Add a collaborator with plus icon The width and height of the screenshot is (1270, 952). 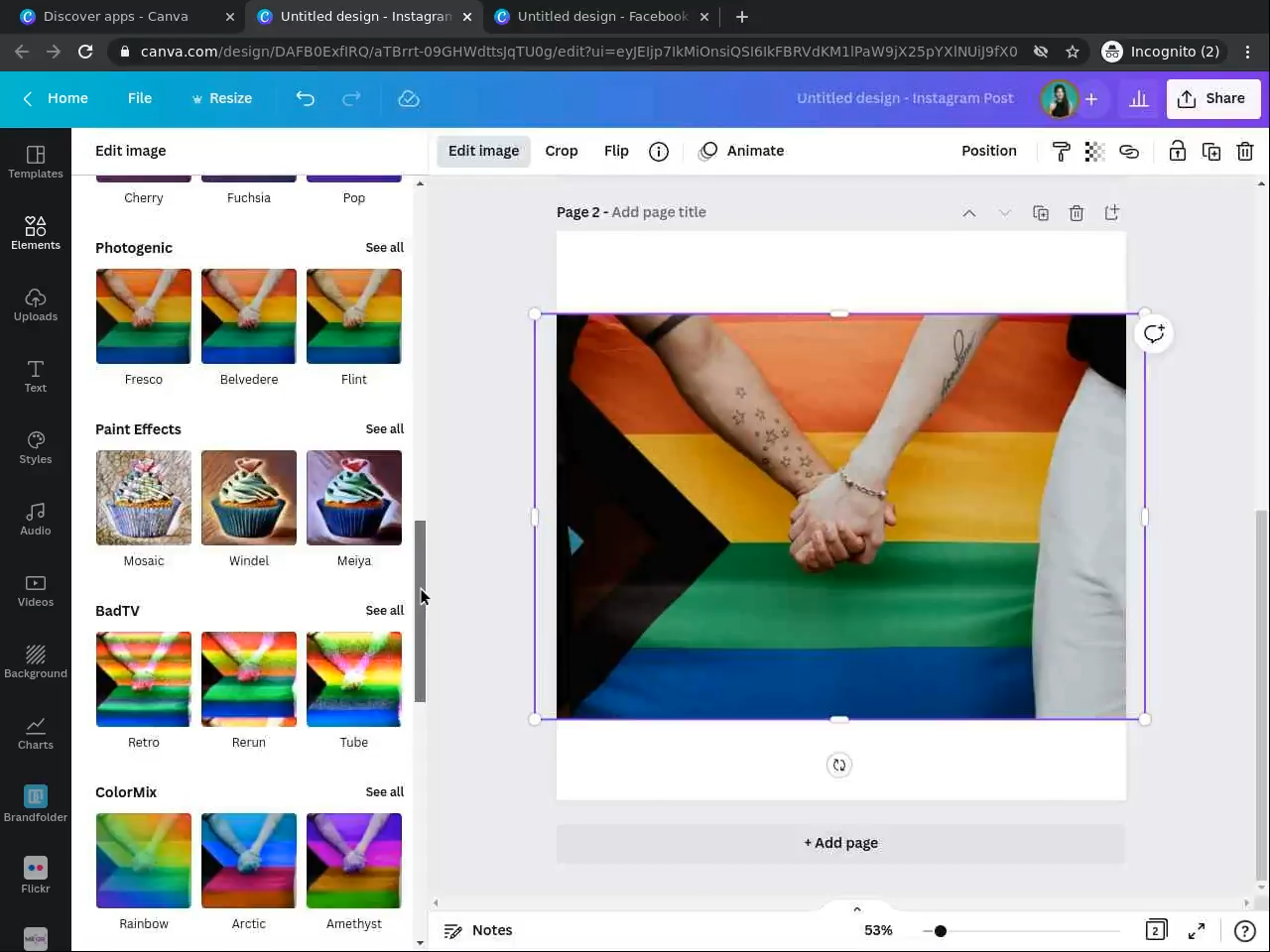point(1090,98)
